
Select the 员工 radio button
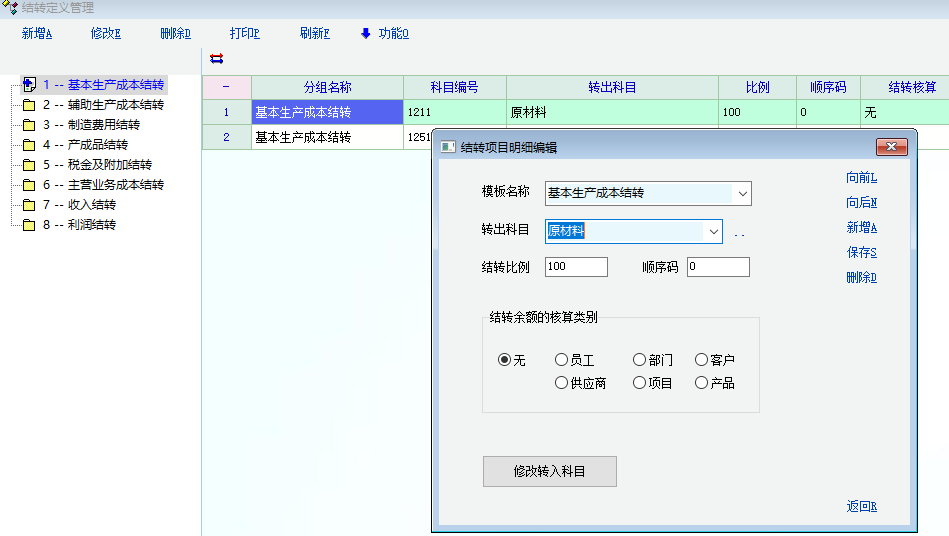(x=561, y=360)
